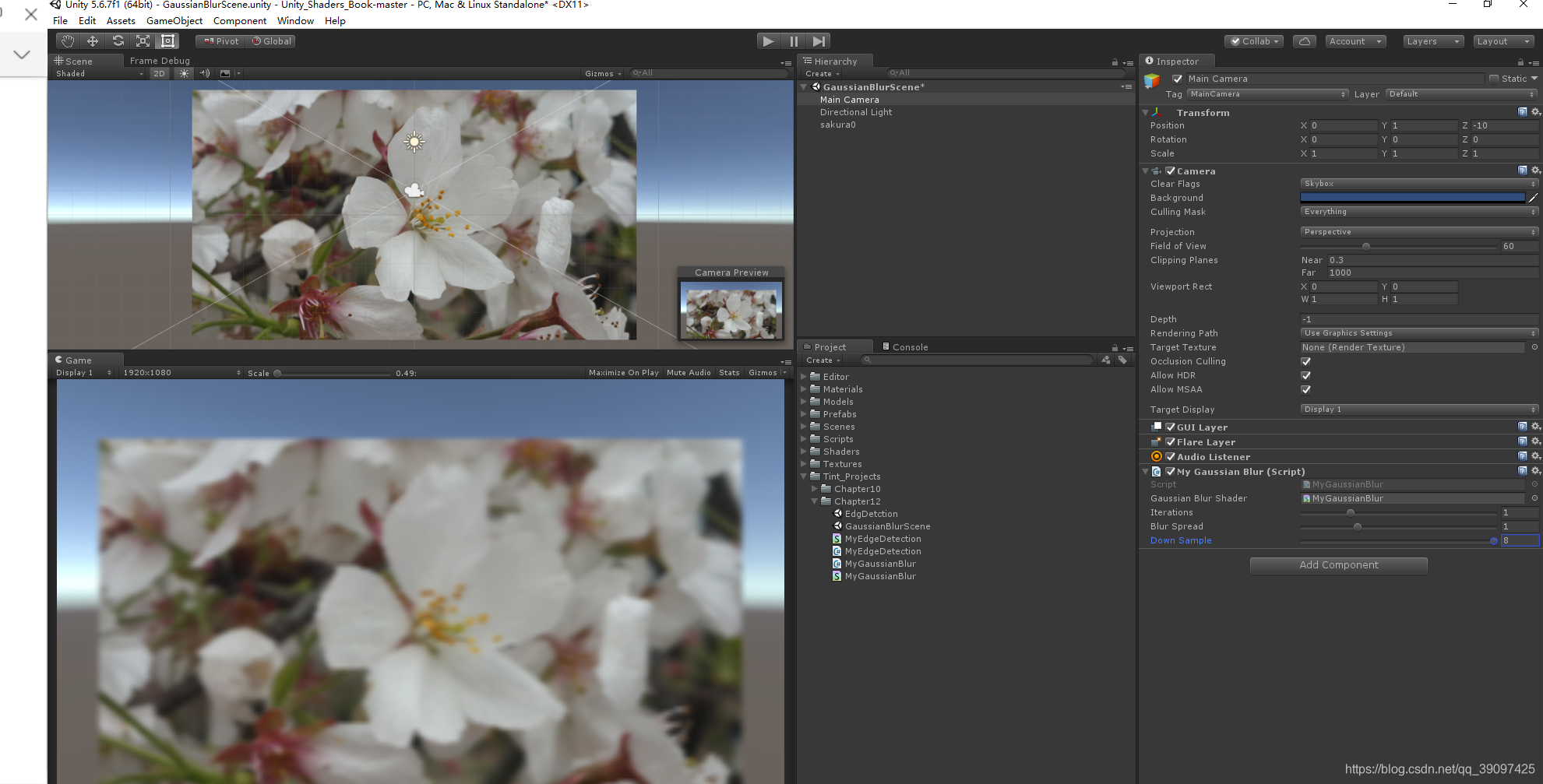1543x784 pixels.
Task: Open My Gaussian Blur gear settings
Action: pos(1536,471)
